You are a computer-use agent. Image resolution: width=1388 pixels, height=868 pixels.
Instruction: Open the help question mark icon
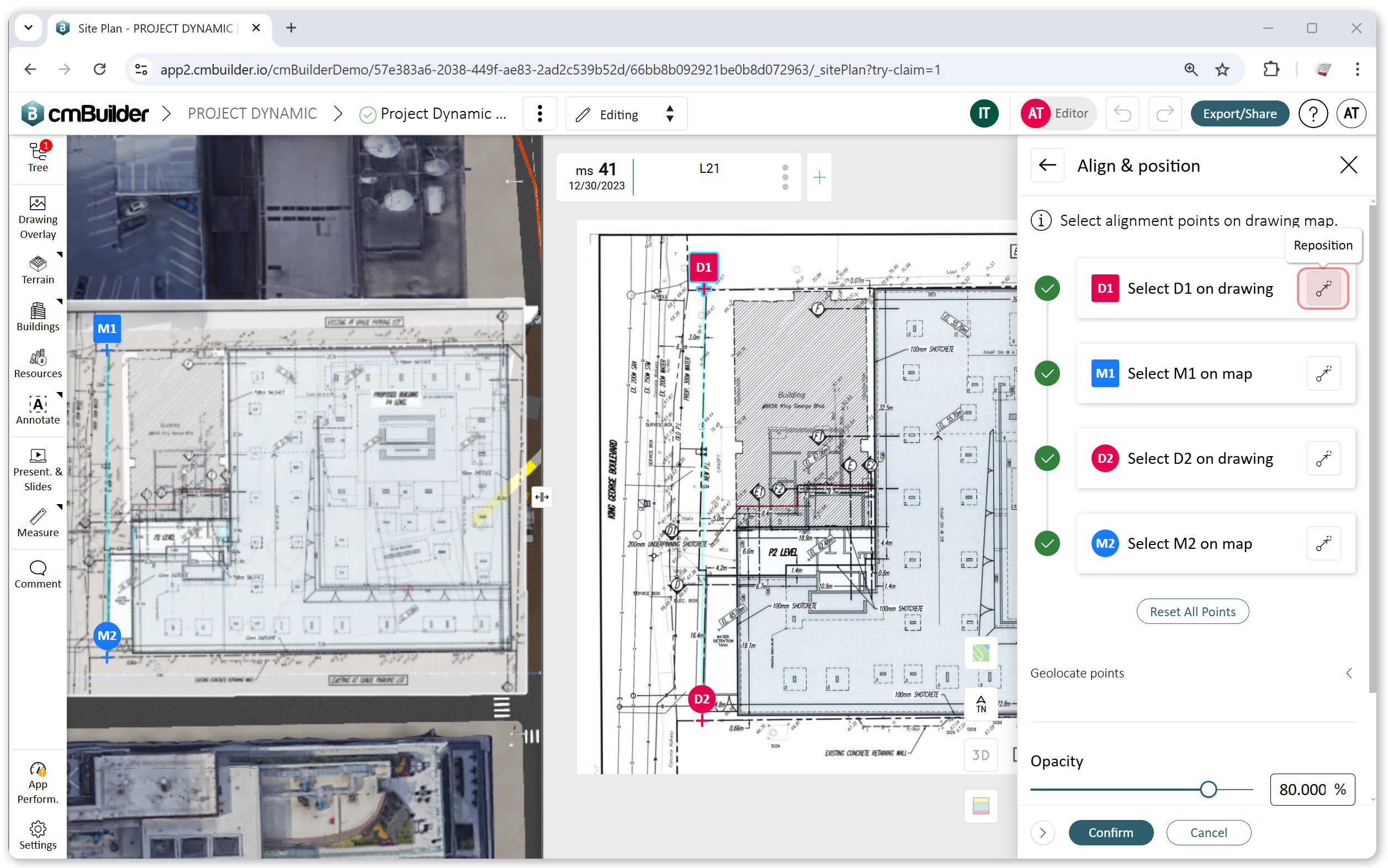click(x=1312, y=114)
